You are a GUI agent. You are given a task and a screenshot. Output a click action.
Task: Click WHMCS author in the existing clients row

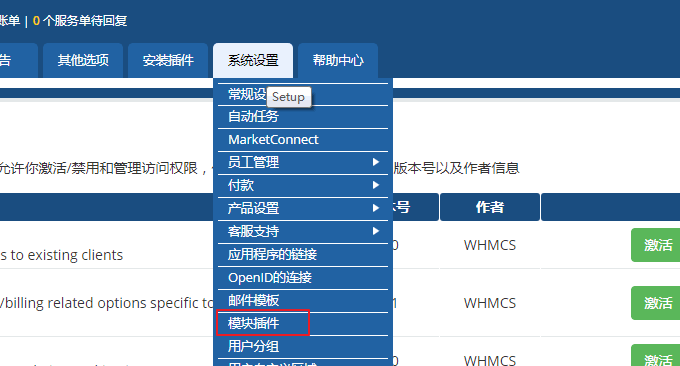pyautogui.click(x=490, y=245)
